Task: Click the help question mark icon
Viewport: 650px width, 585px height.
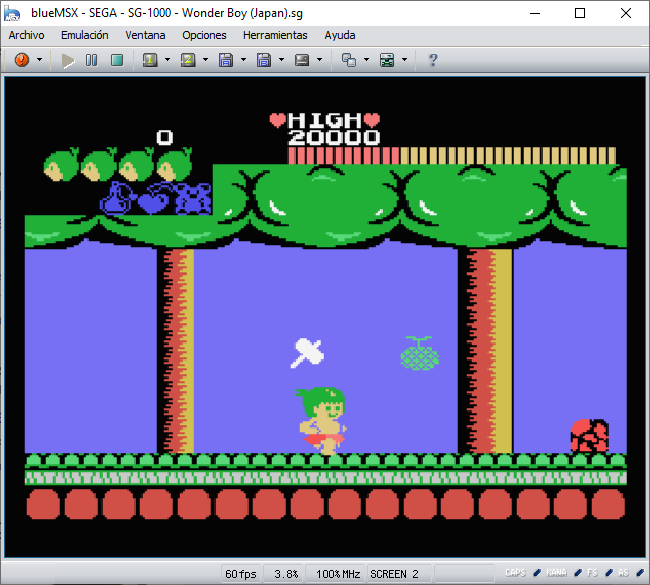Action: coord(433,60)
